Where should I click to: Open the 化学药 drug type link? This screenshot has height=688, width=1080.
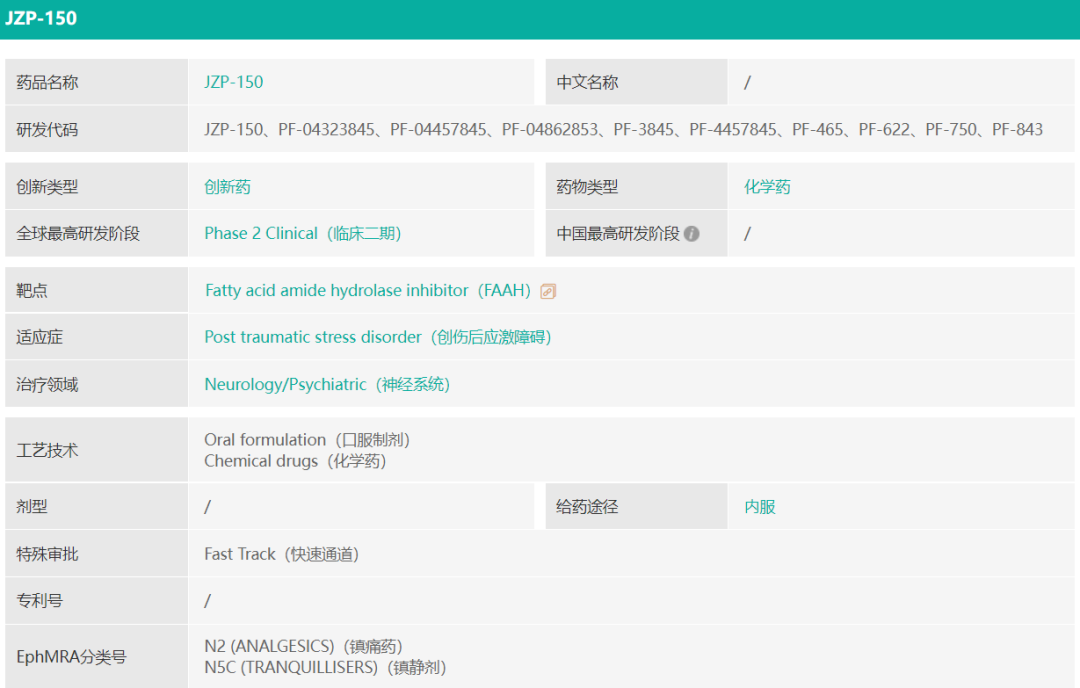click(767, 187)
